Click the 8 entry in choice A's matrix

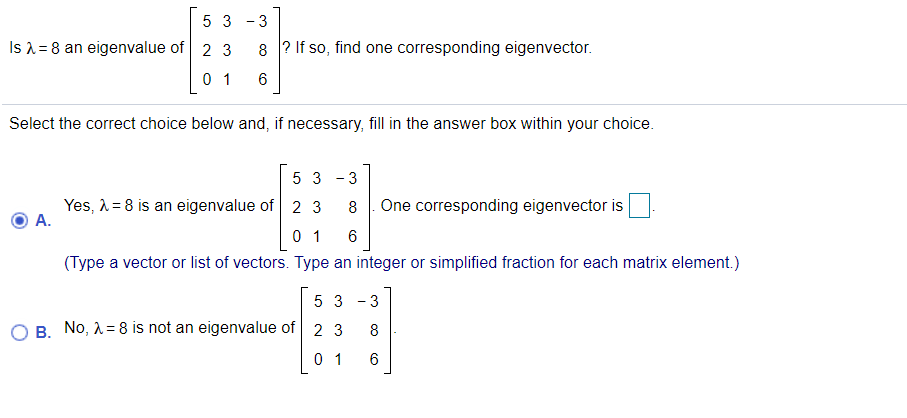[353, 208]
